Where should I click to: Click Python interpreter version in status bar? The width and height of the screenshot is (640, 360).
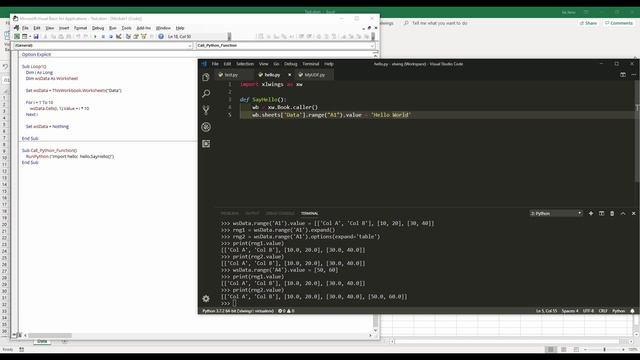tap(238, 311)
